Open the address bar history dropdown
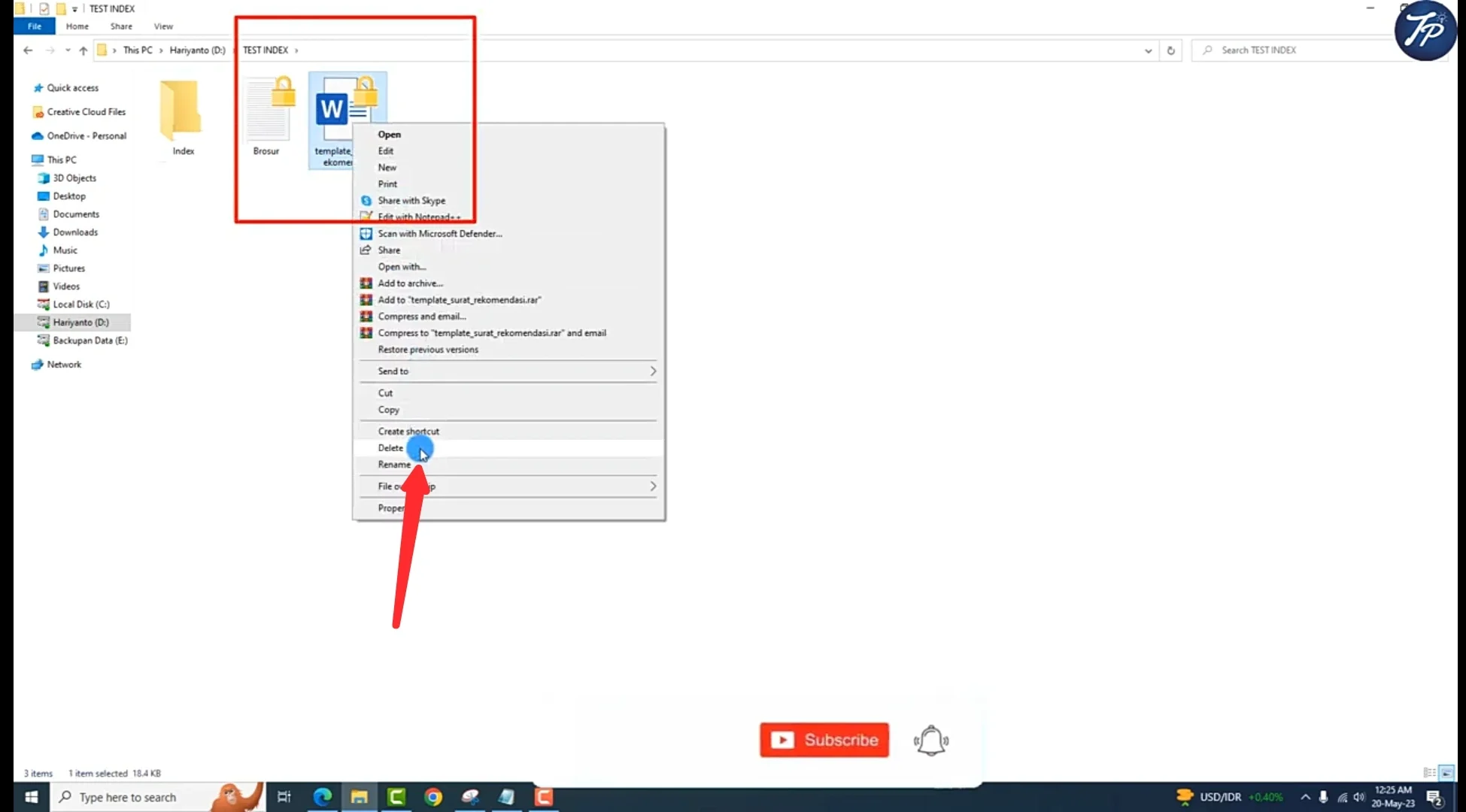Viewport: 1466px width, 812px height. click(1148, 50)
